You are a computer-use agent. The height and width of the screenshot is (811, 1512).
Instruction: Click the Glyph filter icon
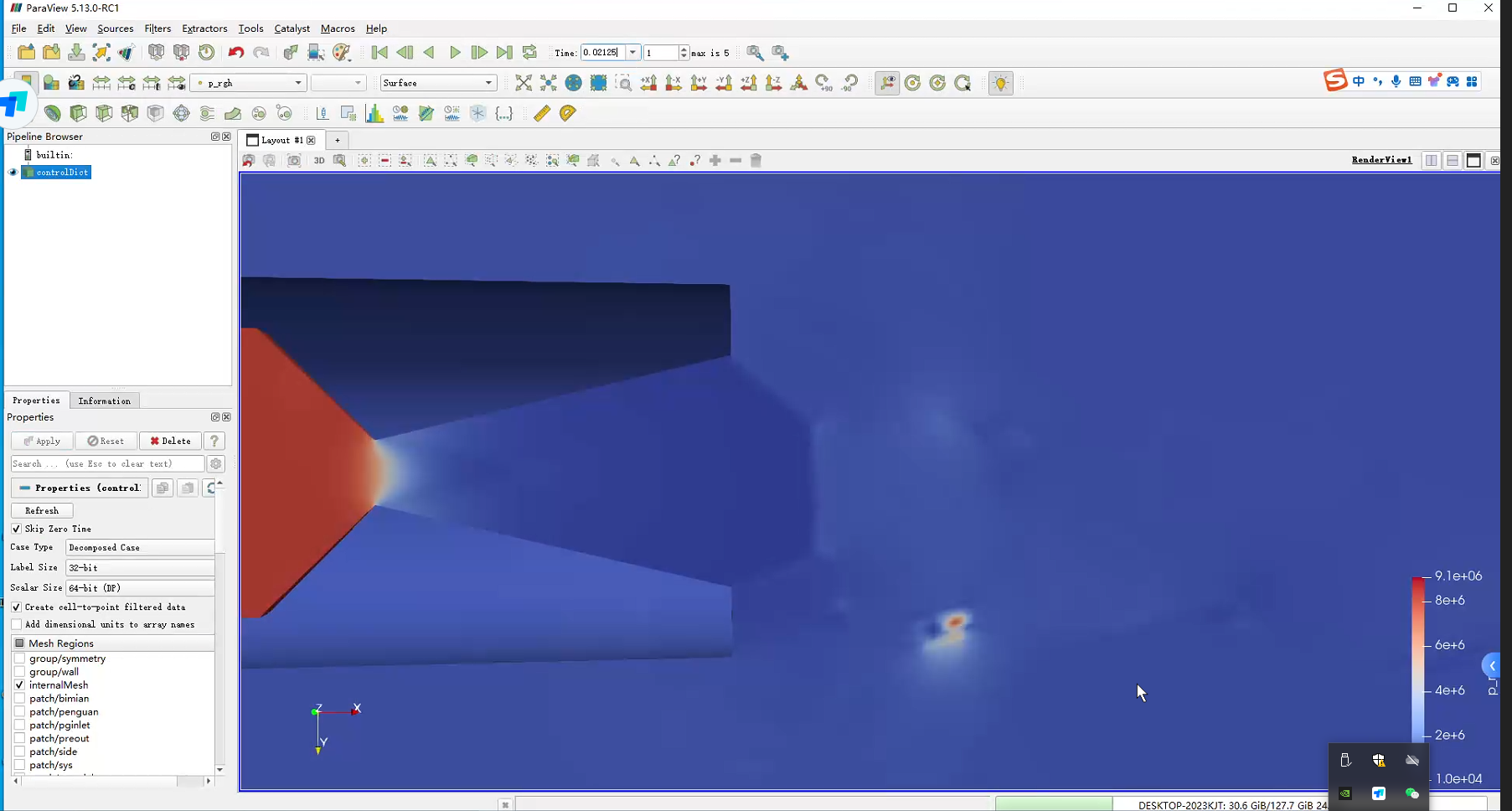(x=182, y=113)
